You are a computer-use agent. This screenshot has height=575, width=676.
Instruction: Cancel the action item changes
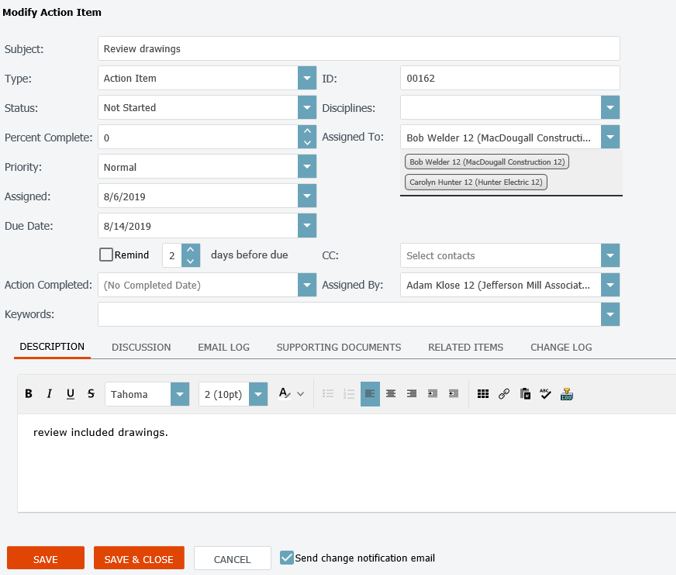tap(232, 559)
